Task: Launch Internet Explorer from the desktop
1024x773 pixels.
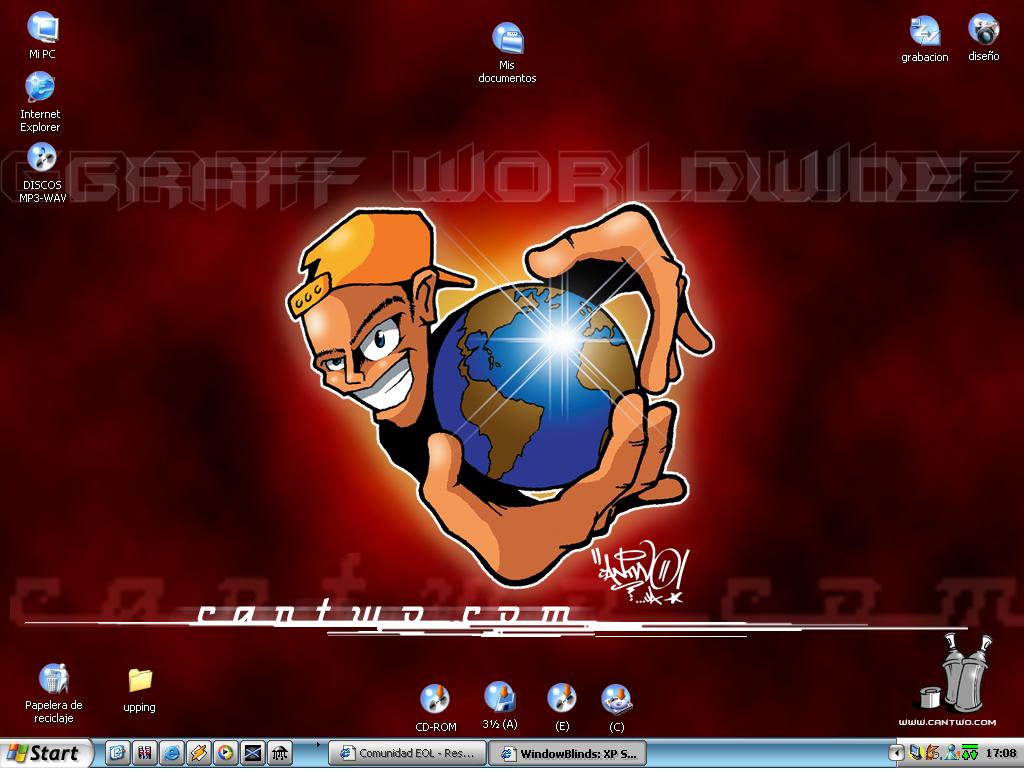Action: 40,89
